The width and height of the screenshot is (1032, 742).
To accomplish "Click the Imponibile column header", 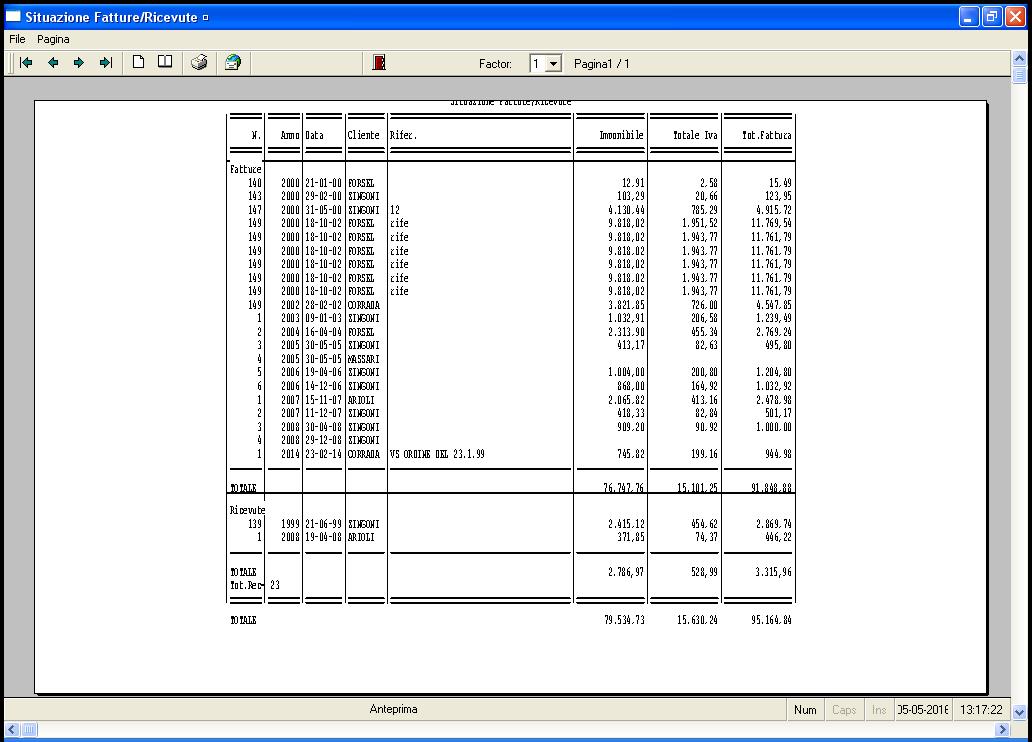I will (x=621, y=135).
